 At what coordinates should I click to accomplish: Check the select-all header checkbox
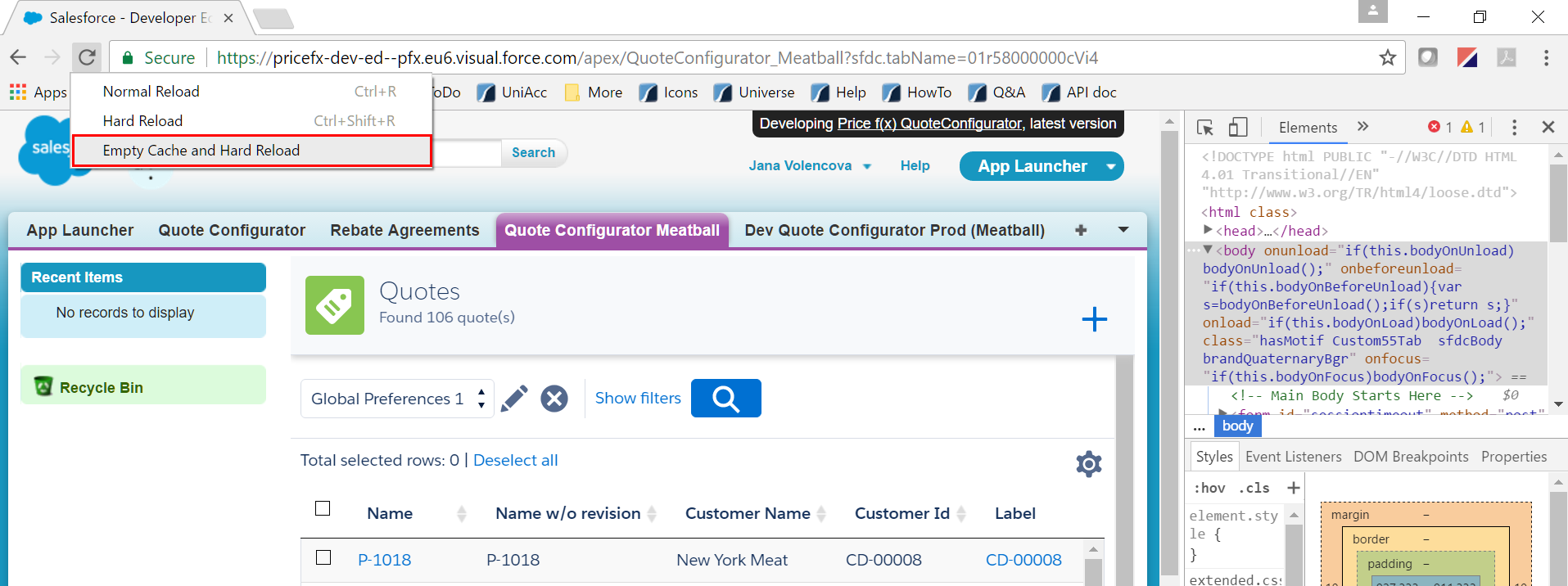323,509
